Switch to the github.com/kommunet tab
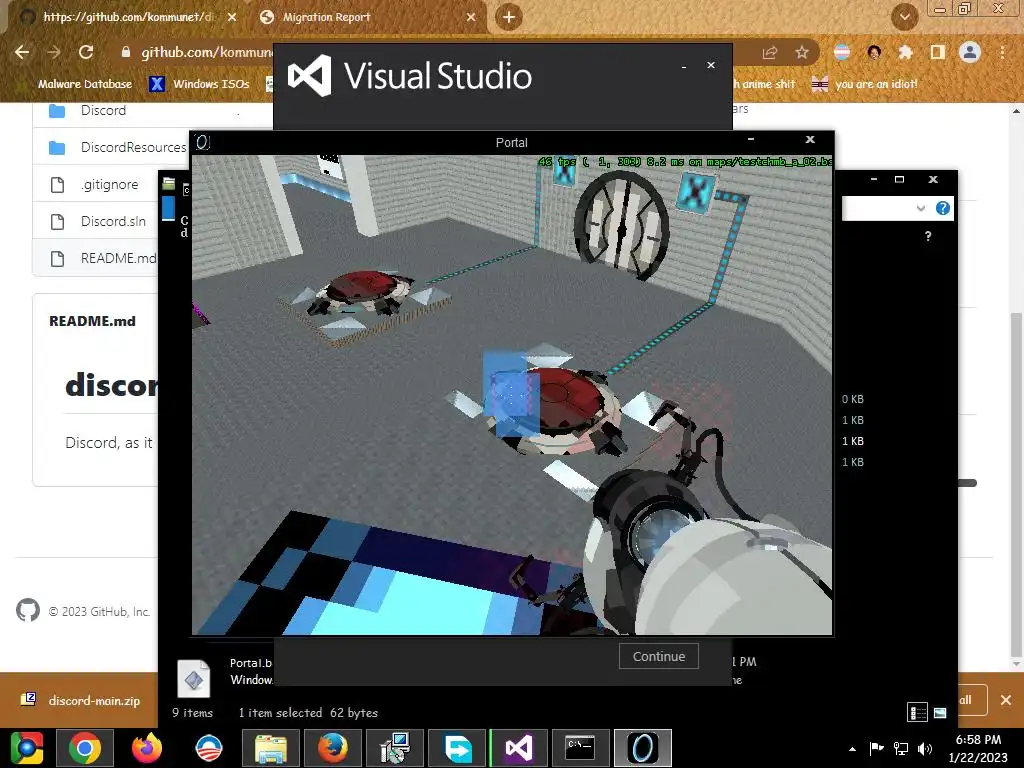The height and width of the screenshot is (768, 1024). point(129,17)
